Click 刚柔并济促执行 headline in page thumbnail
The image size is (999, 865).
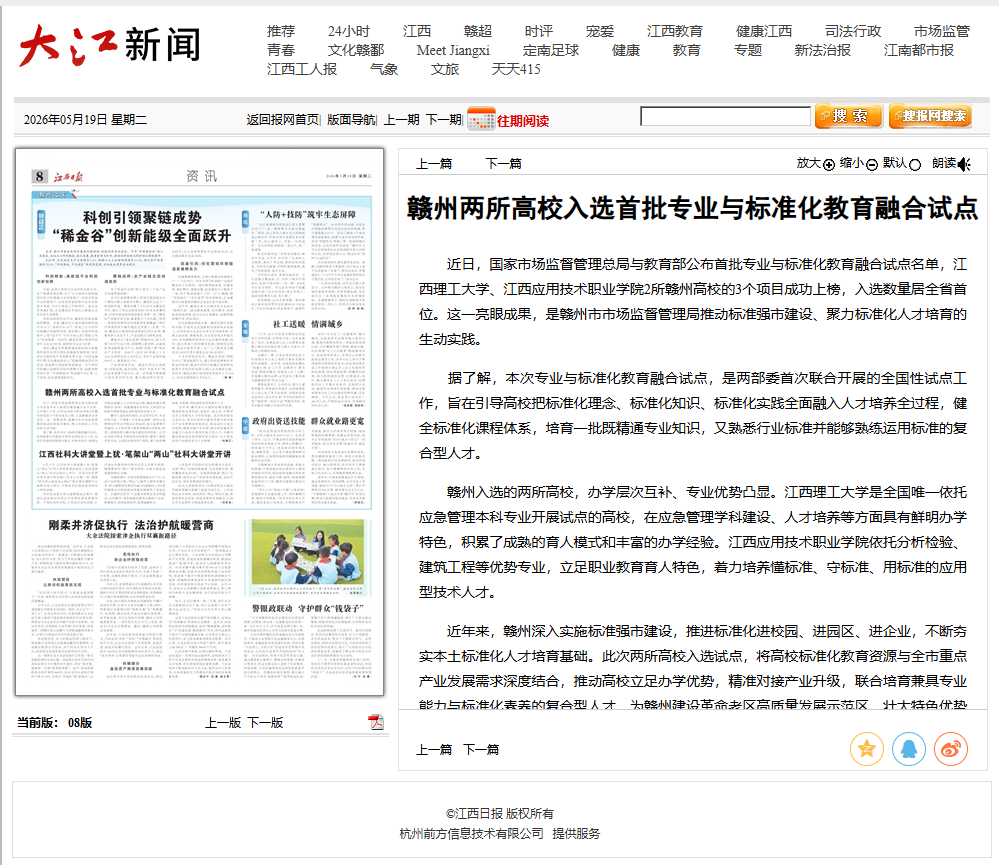tap(131, 525)
